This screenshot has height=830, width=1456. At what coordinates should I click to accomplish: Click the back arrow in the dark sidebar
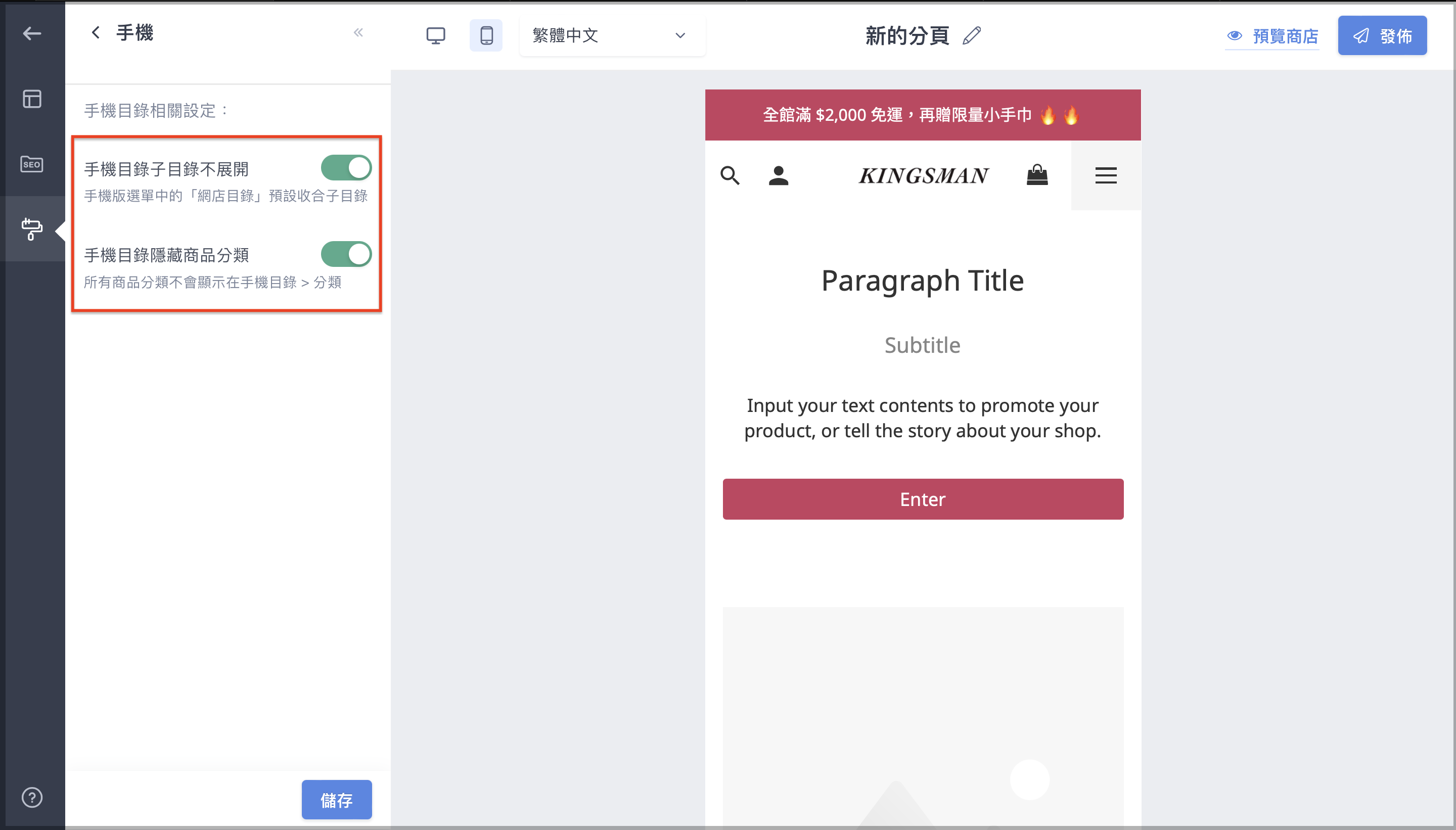[x=32, y=34]
